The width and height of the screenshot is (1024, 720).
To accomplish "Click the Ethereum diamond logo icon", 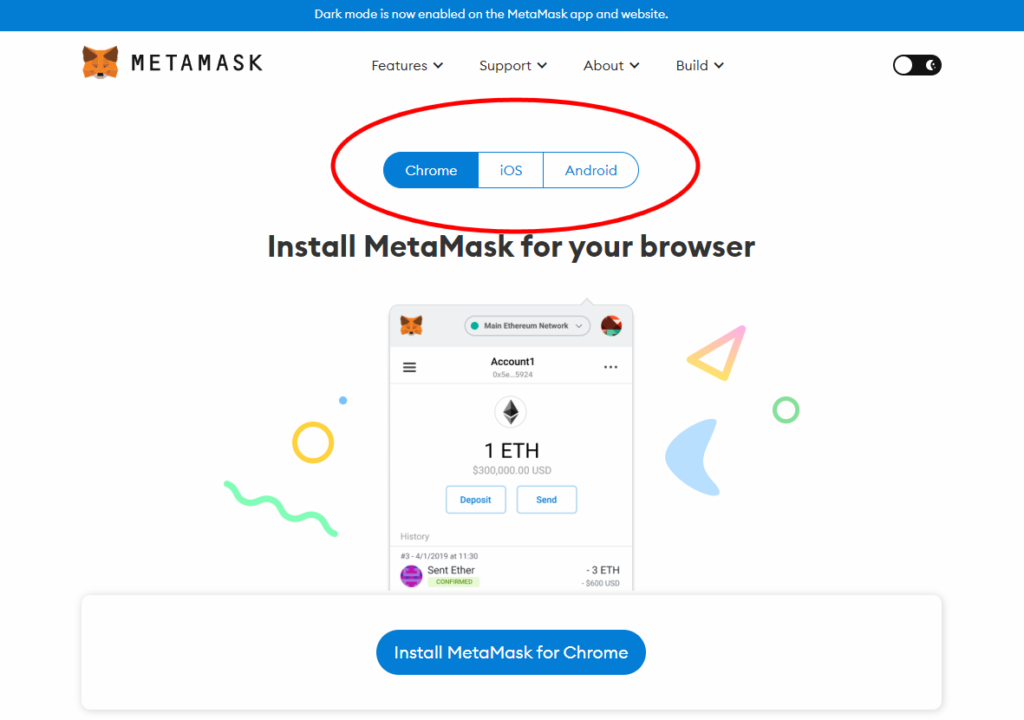I will pyautogui.click(x=511, y=412).
